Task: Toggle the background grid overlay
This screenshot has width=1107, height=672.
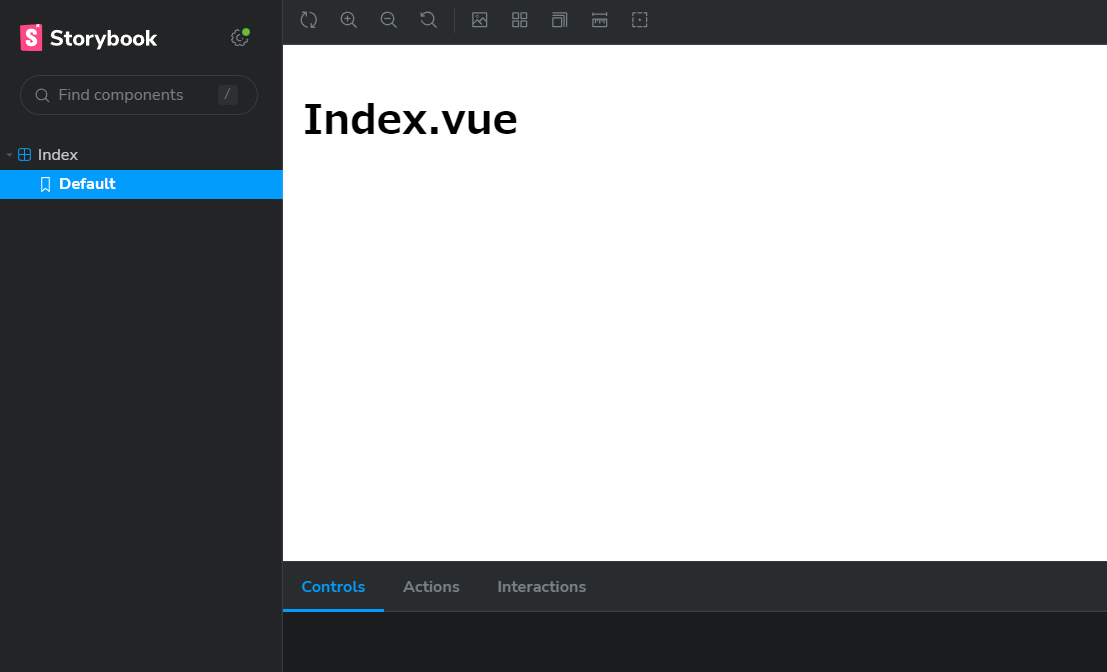Action: 520,20
